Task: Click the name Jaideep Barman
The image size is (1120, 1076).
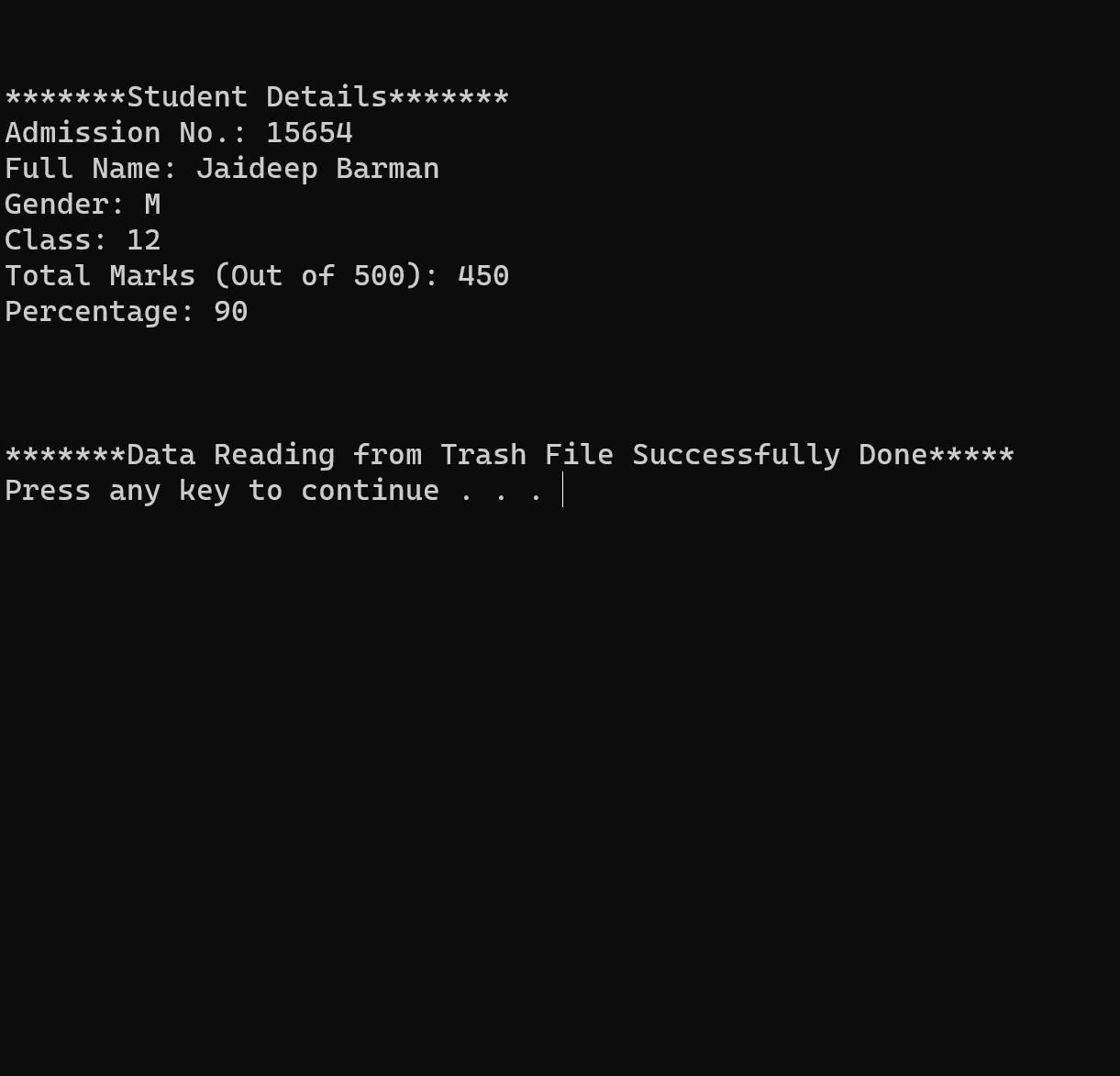Action: tap(317, 169)
